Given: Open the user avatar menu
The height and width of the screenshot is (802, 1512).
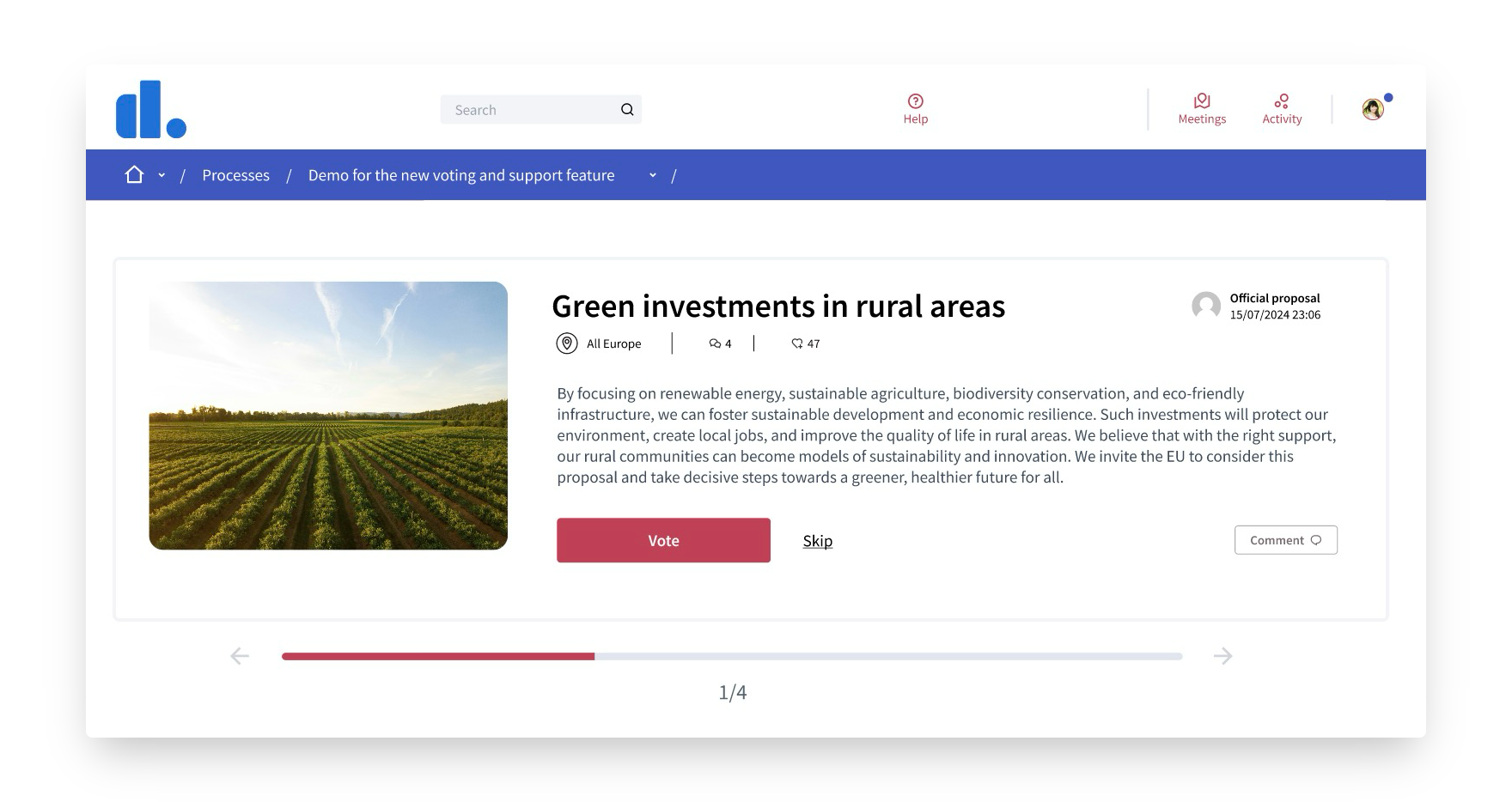Looking at the screenshot, I should 1373,109.
